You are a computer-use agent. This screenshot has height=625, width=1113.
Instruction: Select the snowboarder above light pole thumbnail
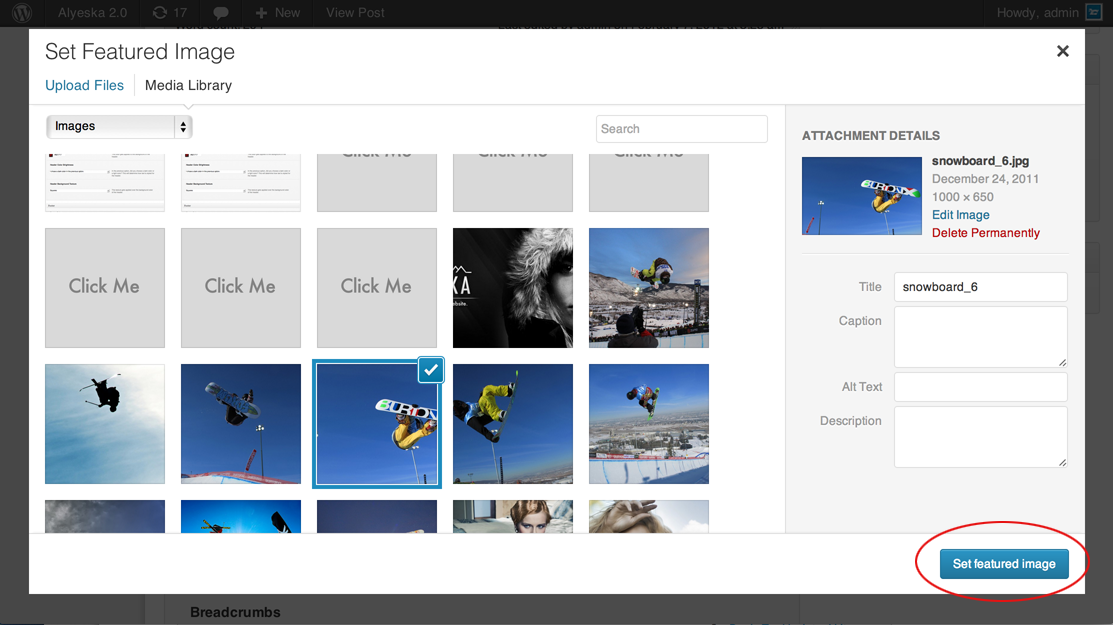(x=241, y=424)
